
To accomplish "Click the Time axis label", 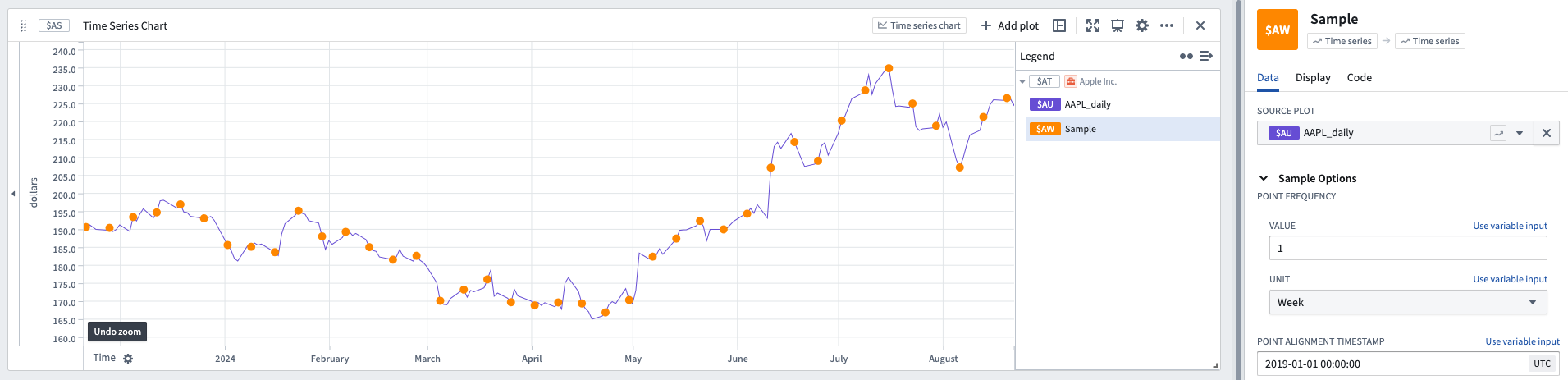I will pos(104,358).
